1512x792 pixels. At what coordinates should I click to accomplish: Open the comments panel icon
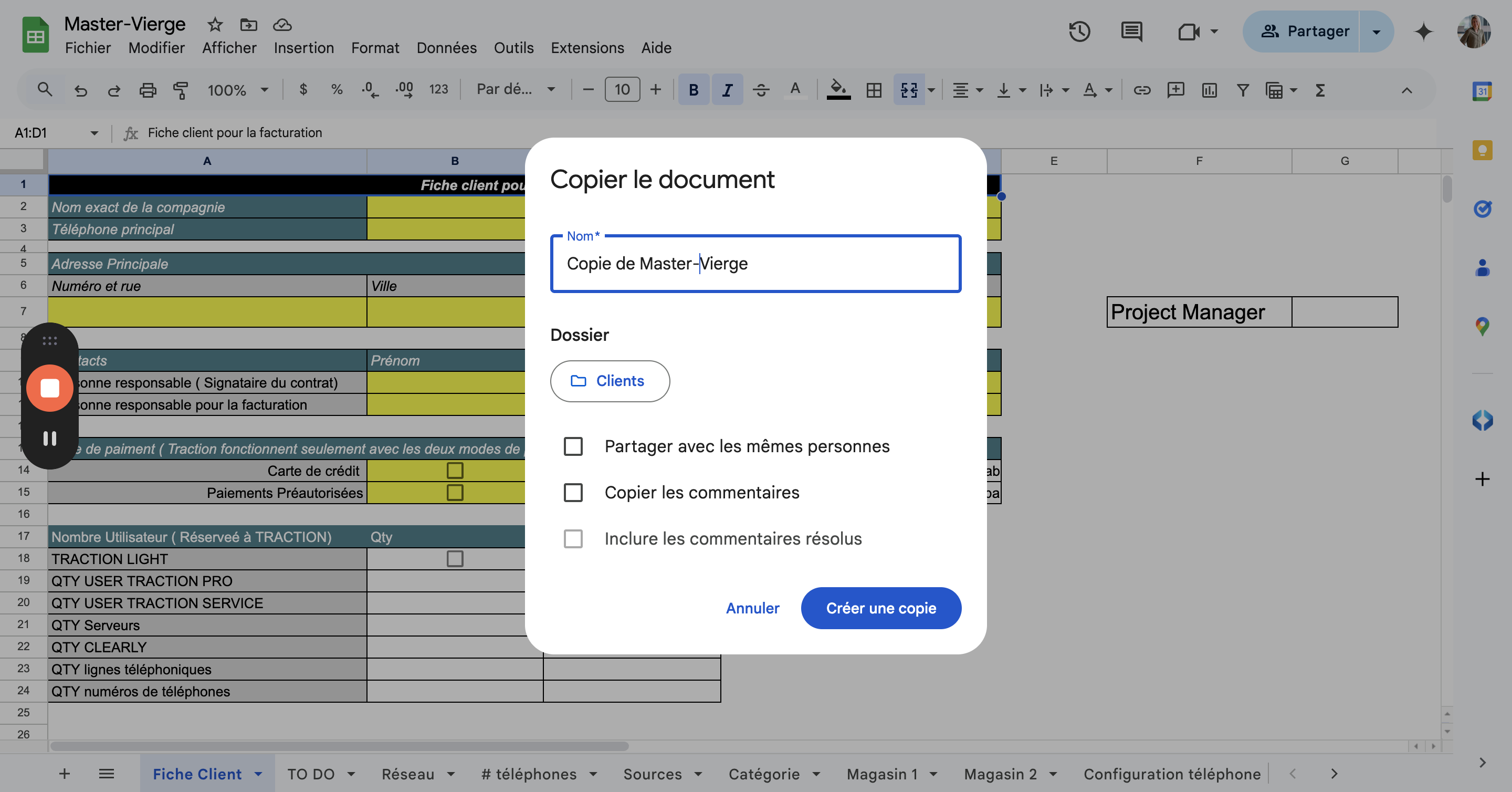point(1131,31)
